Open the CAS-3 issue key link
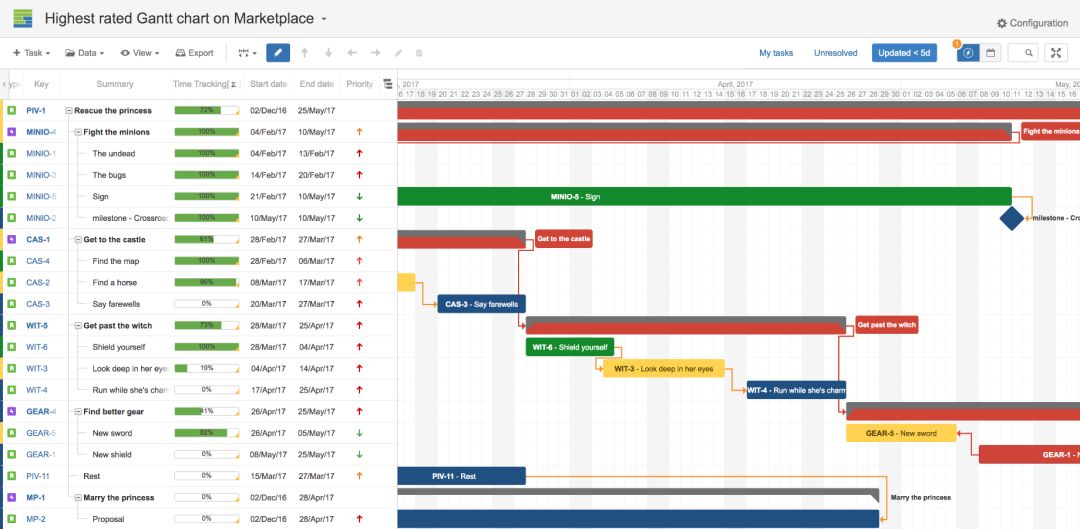This screenshot has height=529, width=1080. pyautogui.click(x=38, y=304)
